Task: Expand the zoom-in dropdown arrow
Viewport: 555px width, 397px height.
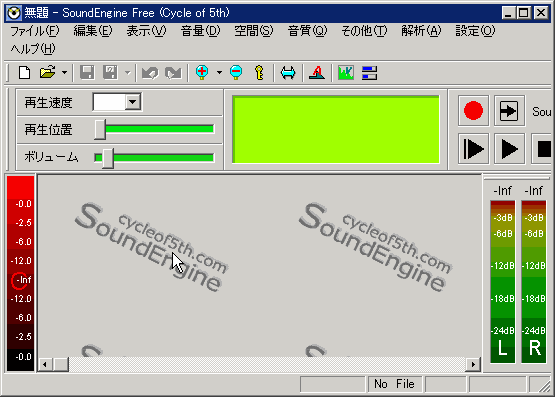Action: [x=219, y=73]
